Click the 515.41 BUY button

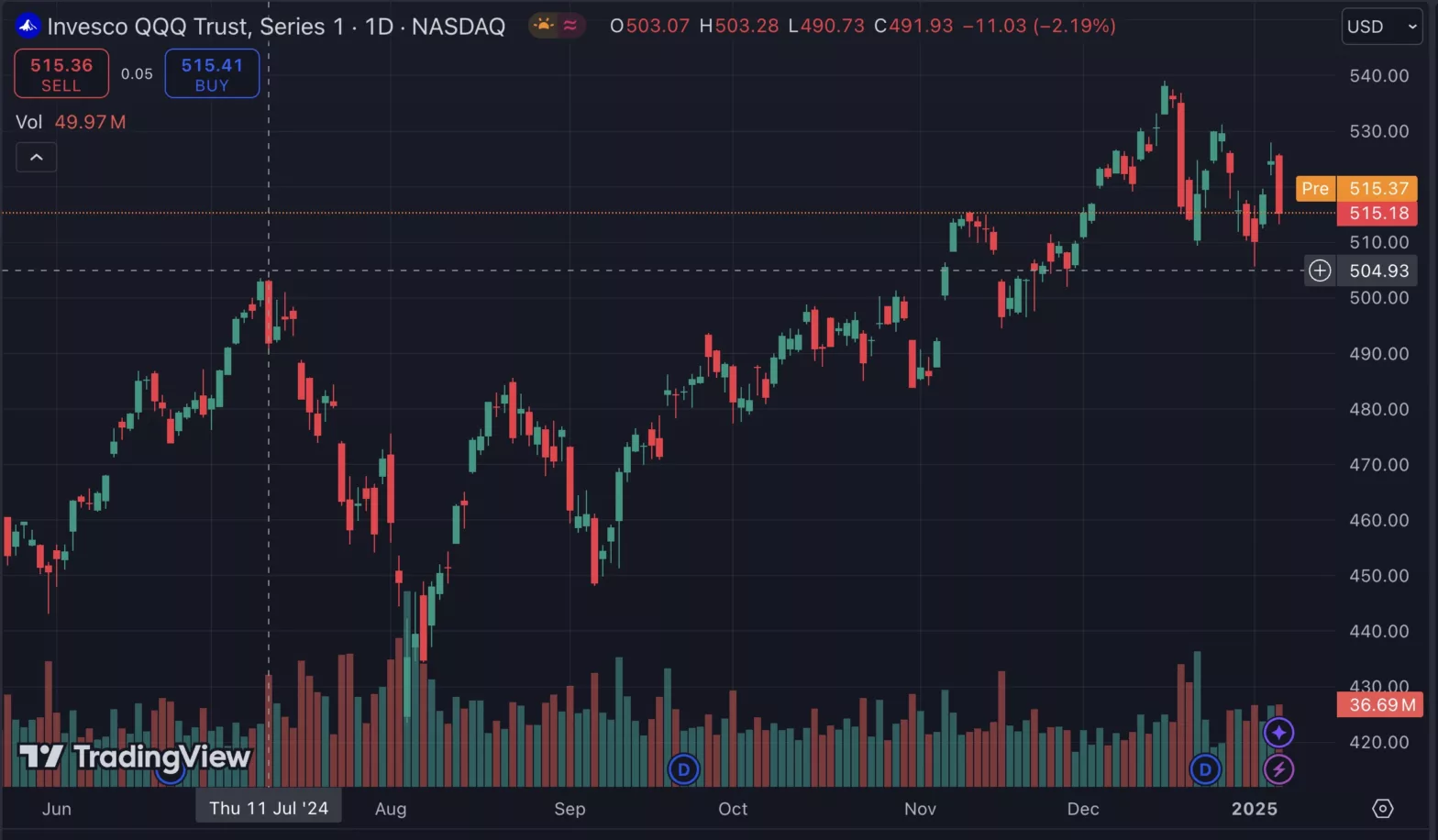pos(212,74)
